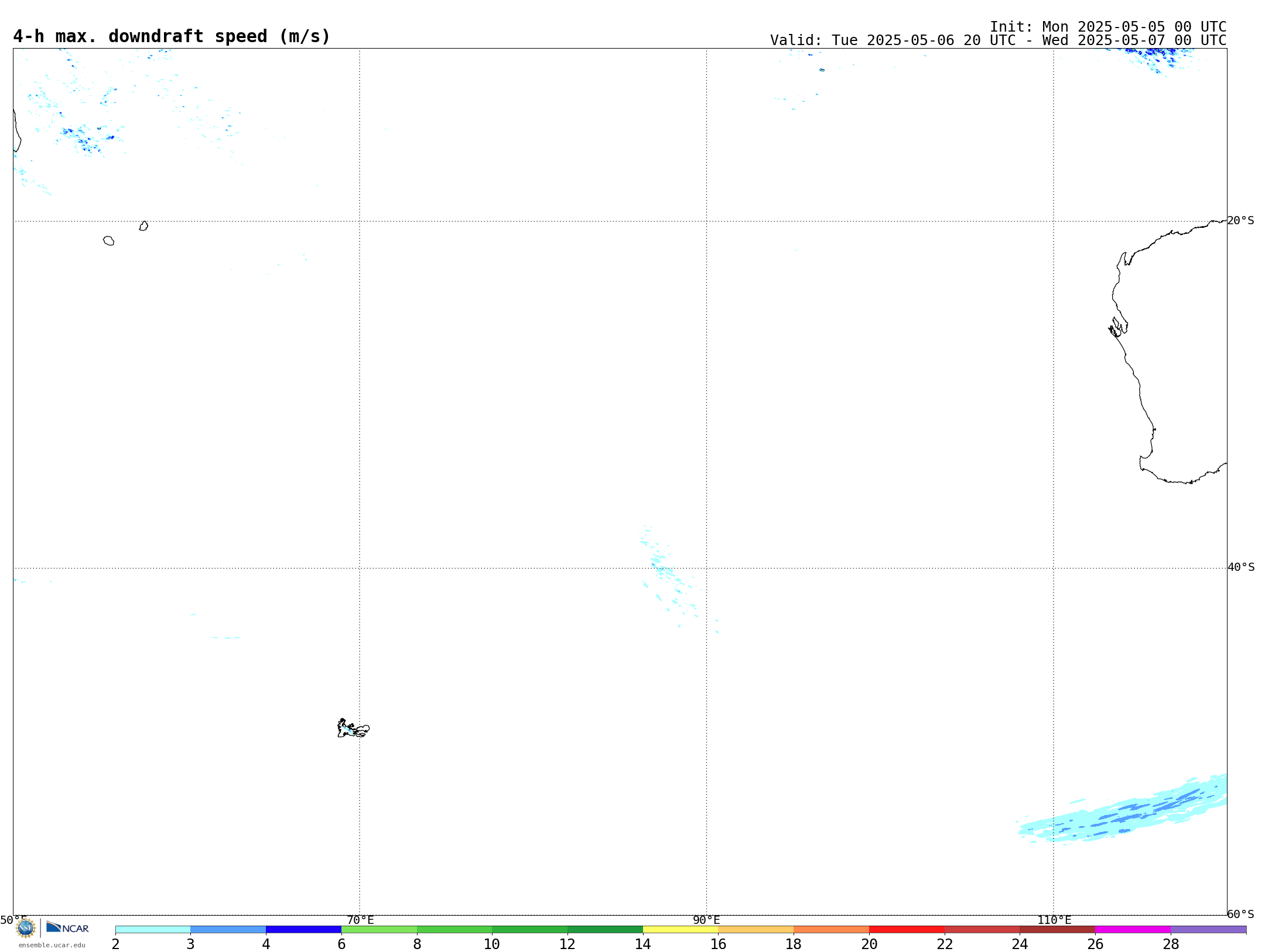The width and height of the screenshot is (1265, 952).
Task: Click the 110°E longitude label
Action: click(1054, 920)
